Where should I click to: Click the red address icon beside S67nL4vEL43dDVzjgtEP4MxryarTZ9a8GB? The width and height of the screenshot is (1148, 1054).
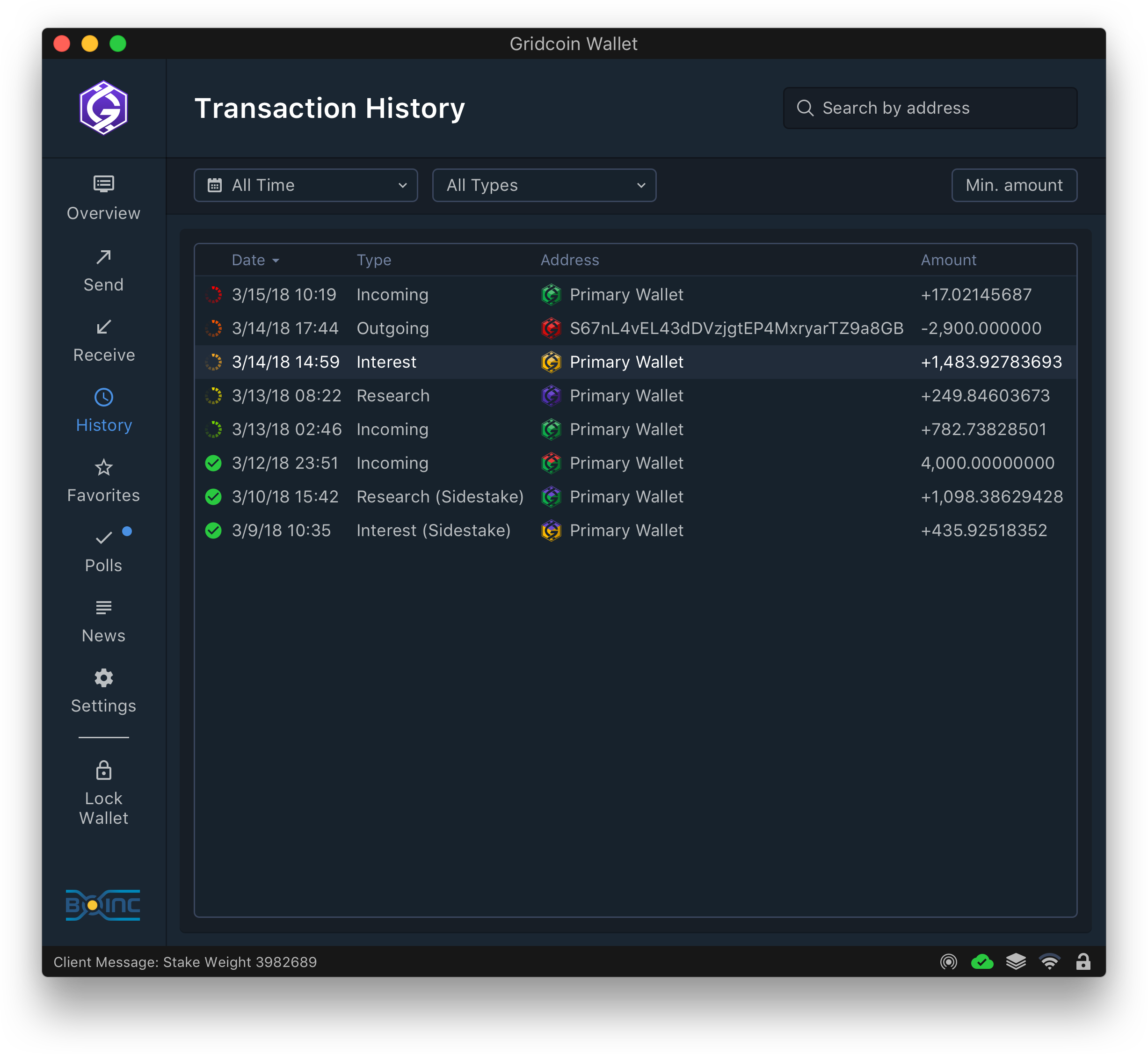click(x=551, y=328)
